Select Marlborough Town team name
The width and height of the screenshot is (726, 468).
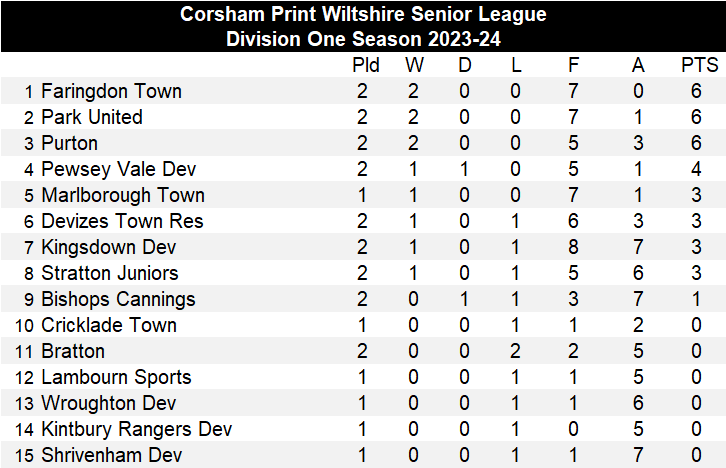click(123, 195)
